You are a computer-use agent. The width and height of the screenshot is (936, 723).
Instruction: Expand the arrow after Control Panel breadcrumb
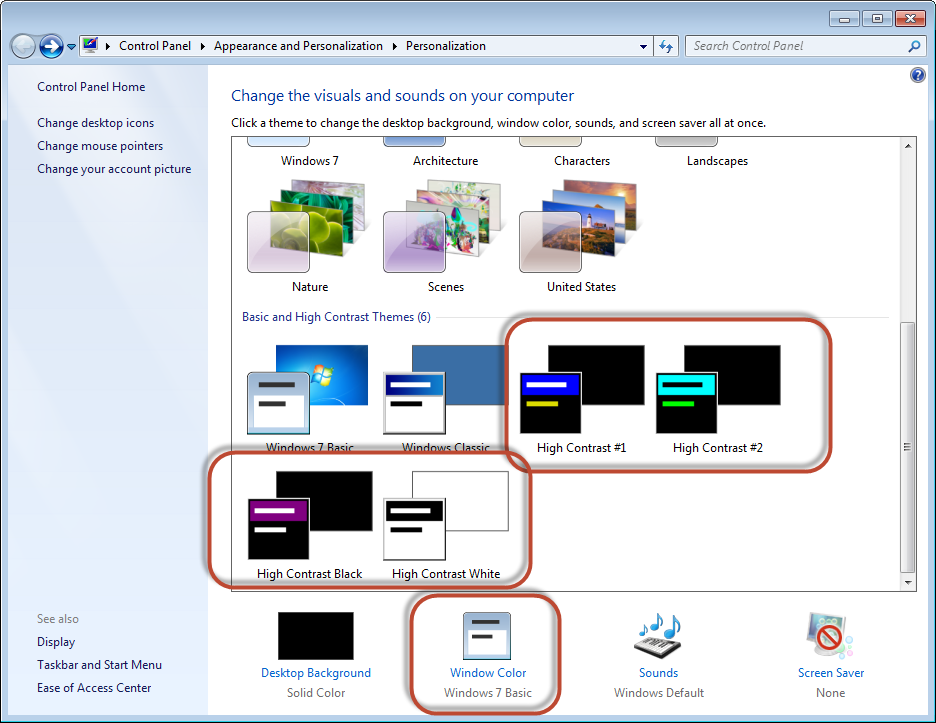[202, 46]
